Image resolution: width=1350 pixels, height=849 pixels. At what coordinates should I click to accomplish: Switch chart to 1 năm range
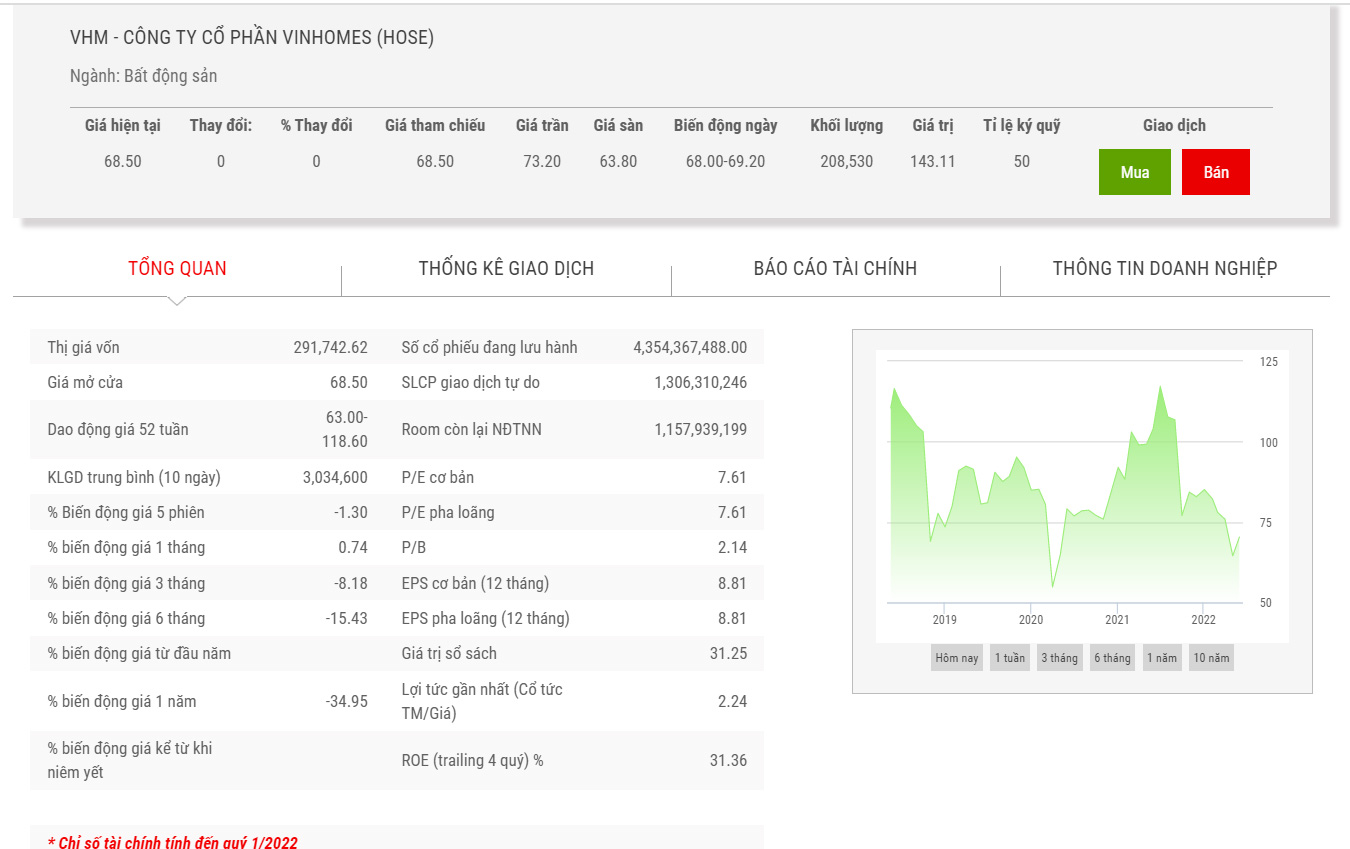pos(1162,658)
